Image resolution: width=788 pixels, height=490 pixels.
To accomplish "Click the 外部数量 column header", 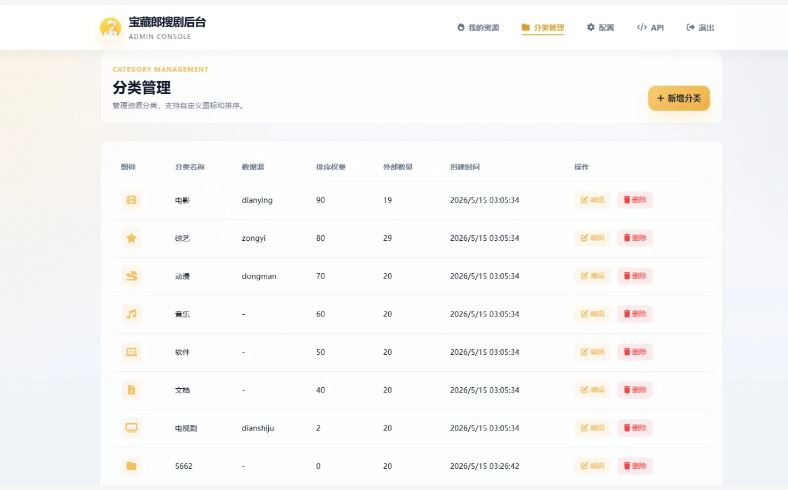I will coord(398,167).
